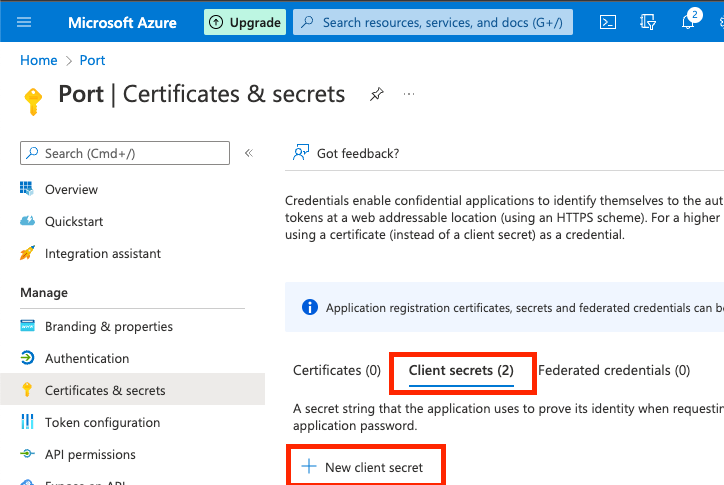
Task: Pin the Certificates & secrets page
Action: tap(376, 94)
